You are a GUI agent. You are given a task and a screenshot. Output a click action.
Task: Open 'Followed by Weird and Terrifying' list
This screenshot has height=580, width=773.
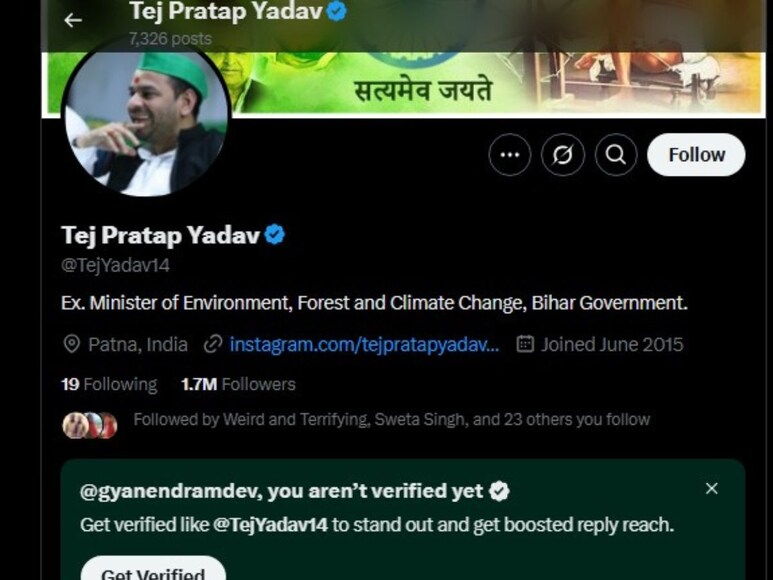click(x=391, y=419)
